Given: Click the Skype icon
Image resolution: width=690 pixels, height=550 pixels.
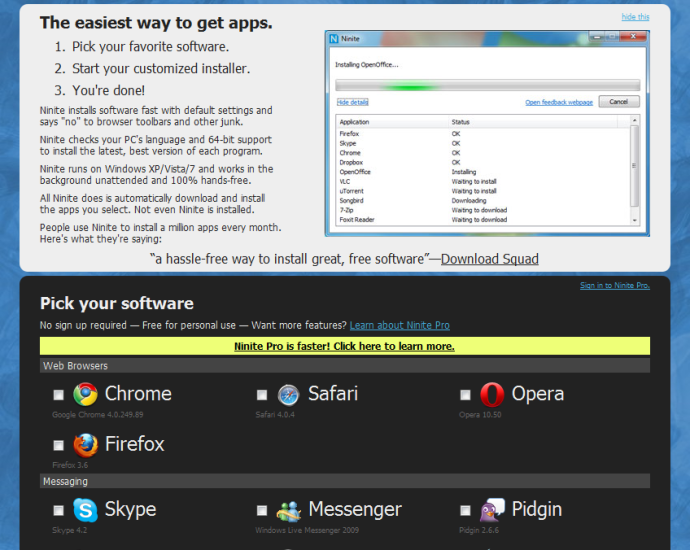Looking at the screenshot, I should (x=85, y=510).
